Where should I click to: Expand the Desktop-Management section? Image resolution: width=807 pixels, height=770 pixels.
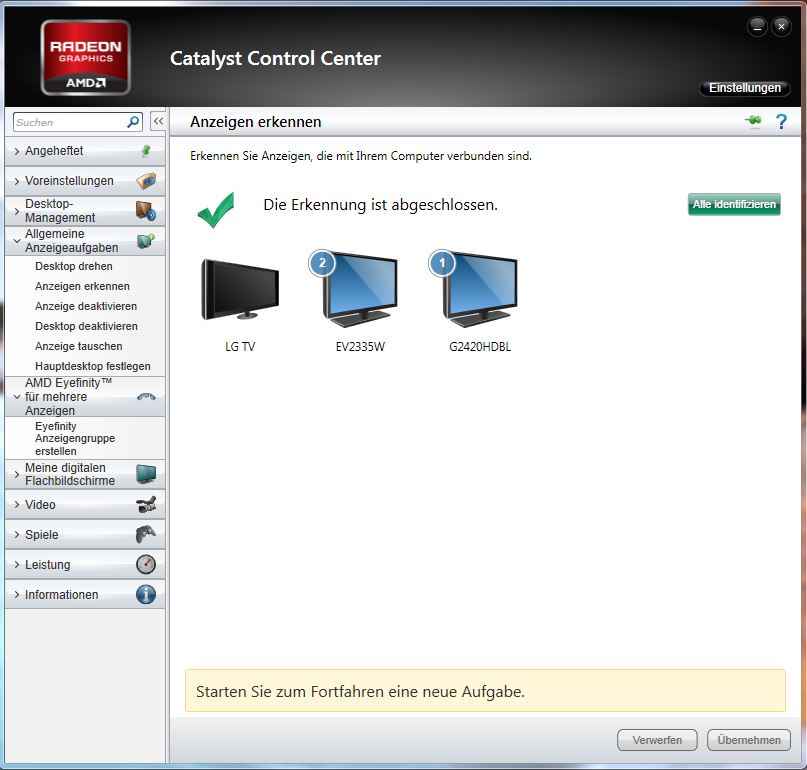[17, 211]
